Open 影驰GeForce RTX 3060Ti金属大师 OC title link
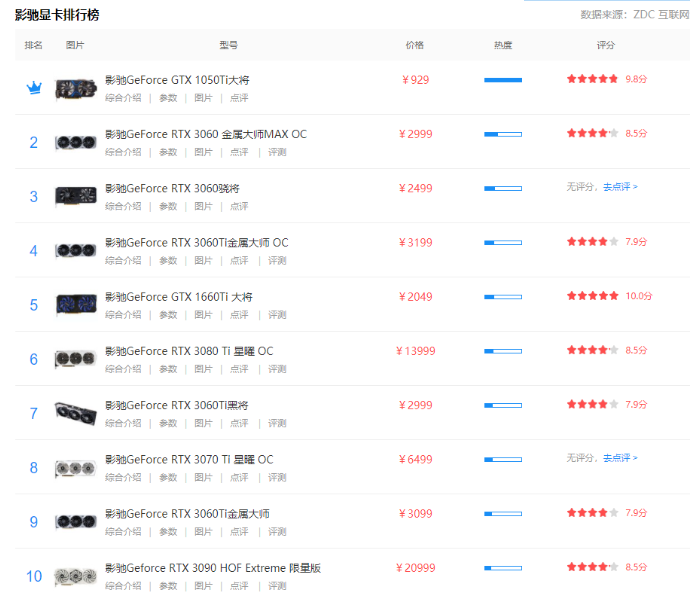695x597 pixels. pos(196,242)
